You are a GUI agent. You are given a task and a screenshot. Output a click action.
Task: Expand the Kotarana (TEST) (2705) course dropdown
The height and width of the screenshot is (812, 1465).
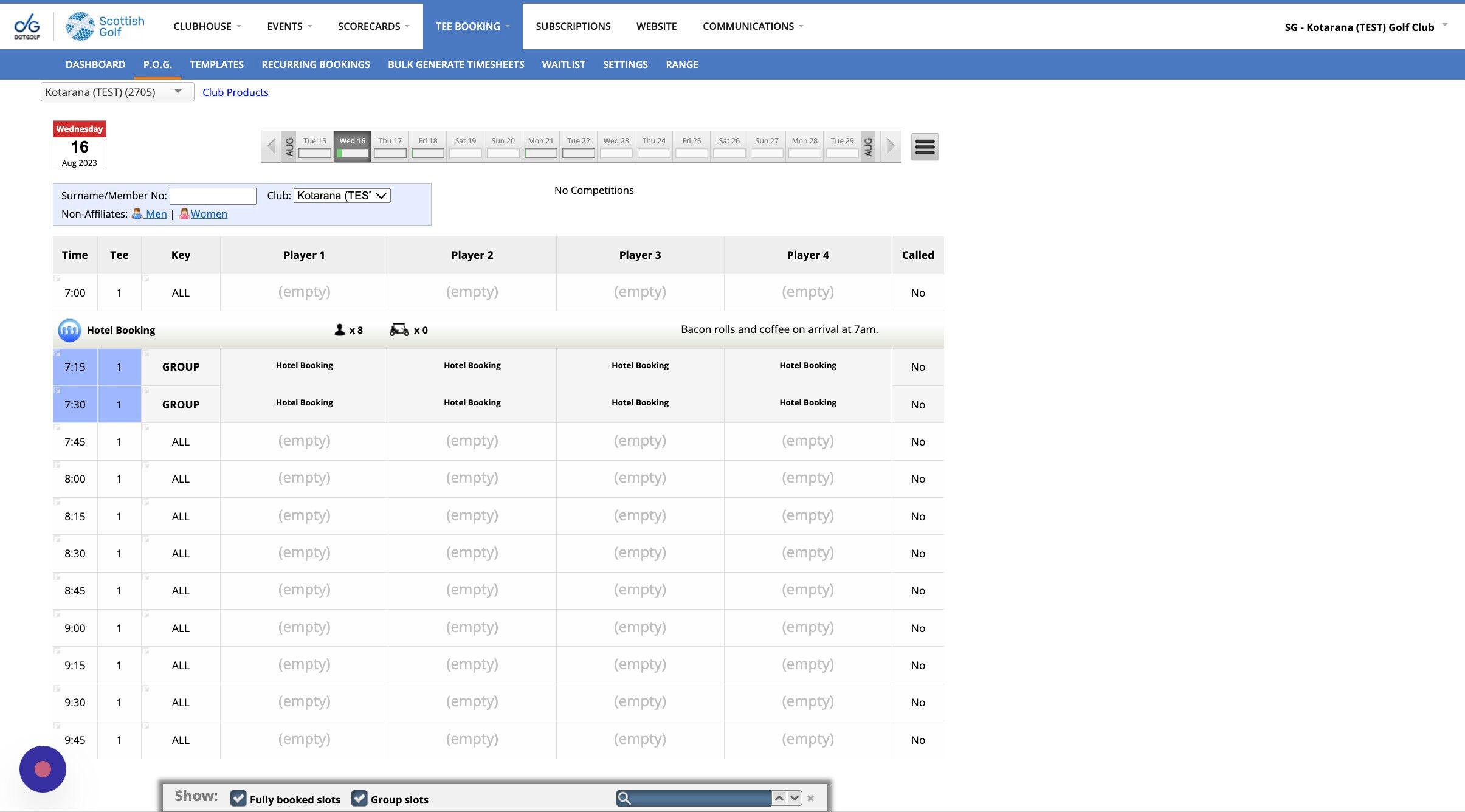pyautogui.click(x=117, y=92)
